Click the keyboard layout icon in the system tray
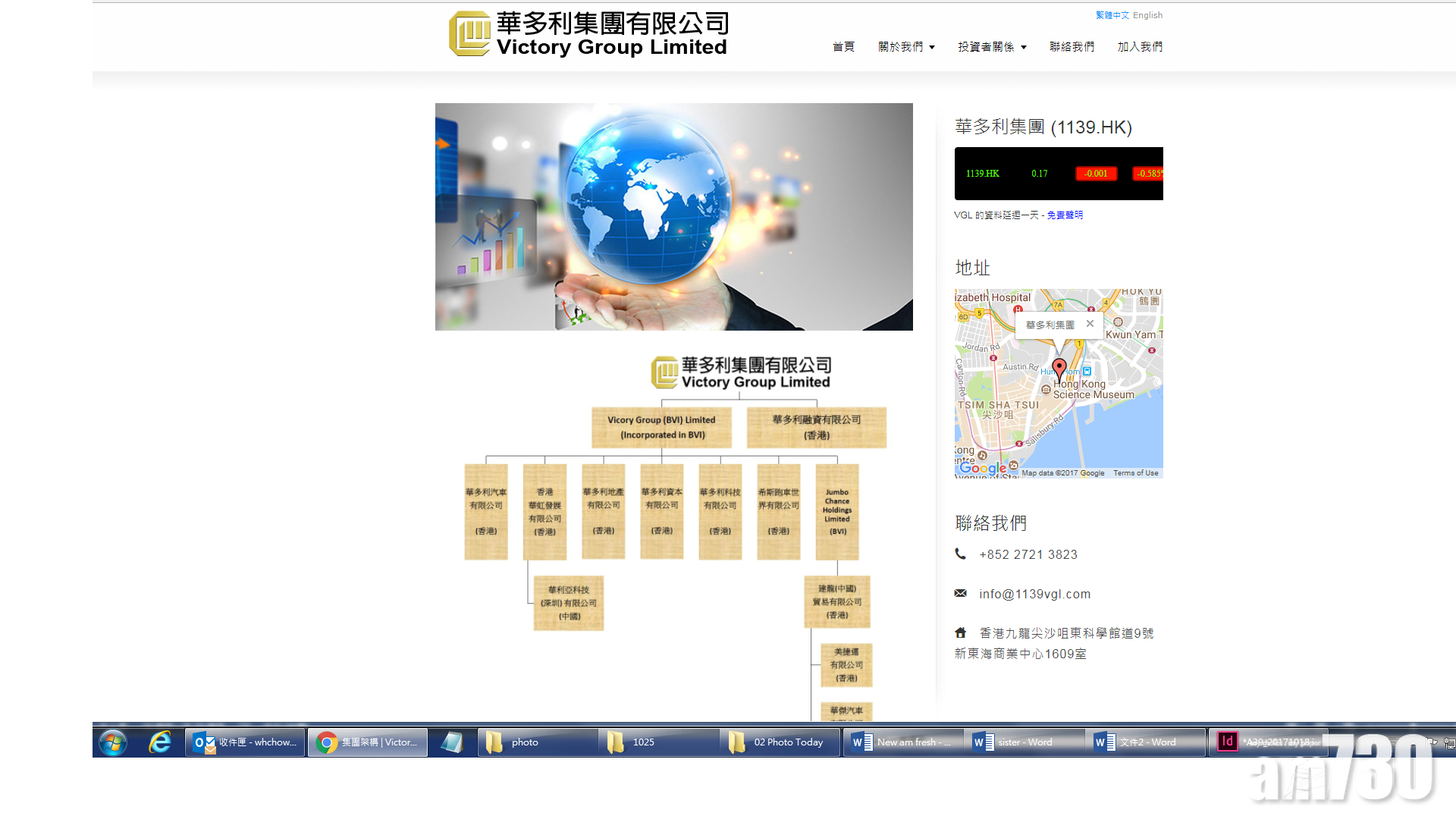 pos(1392,742)
